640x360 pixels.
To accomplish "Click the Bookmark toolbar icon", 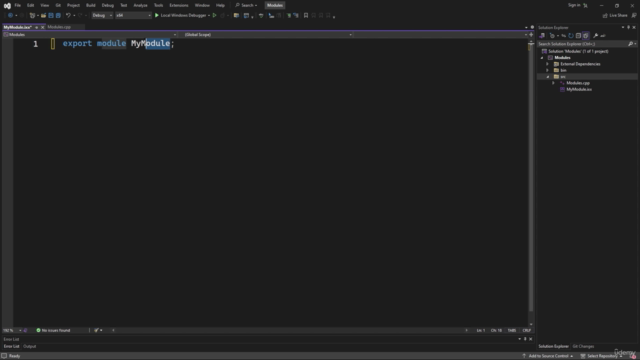I will point(306,16).
